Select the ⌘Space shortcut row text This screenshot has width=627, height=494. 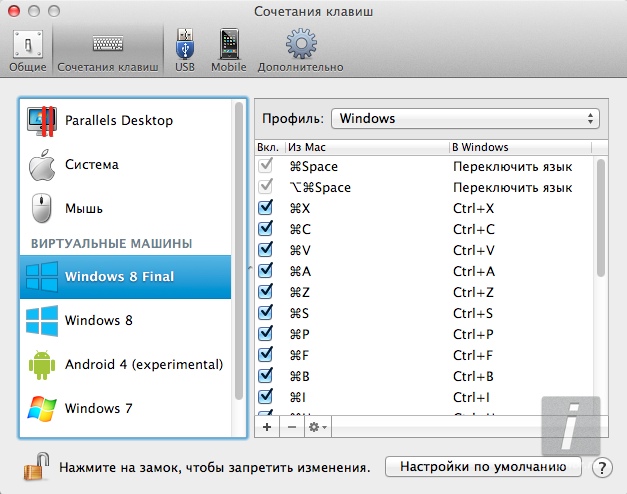314,166
